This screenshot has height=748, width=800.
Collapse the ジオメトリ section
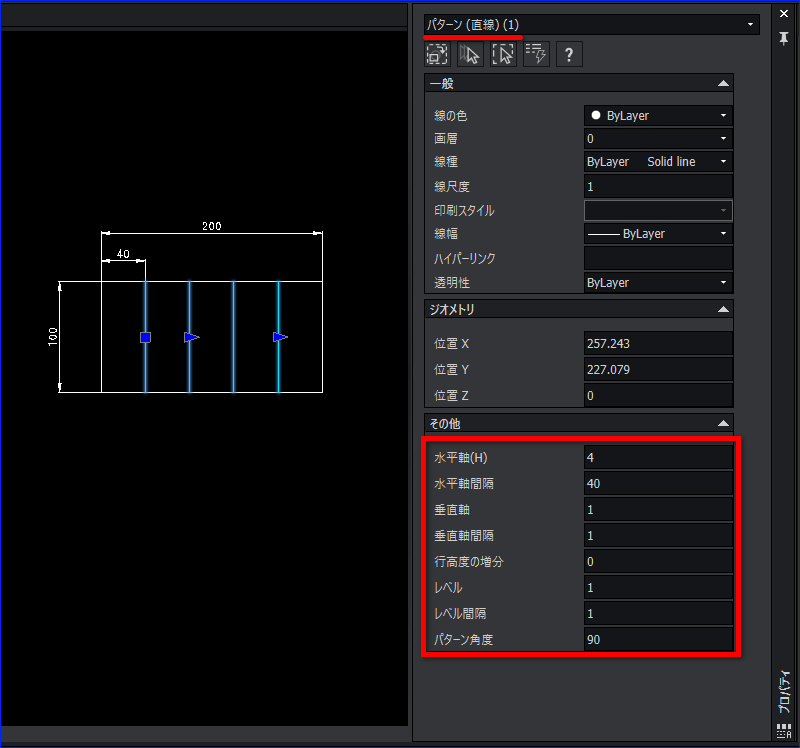[723, 309]
